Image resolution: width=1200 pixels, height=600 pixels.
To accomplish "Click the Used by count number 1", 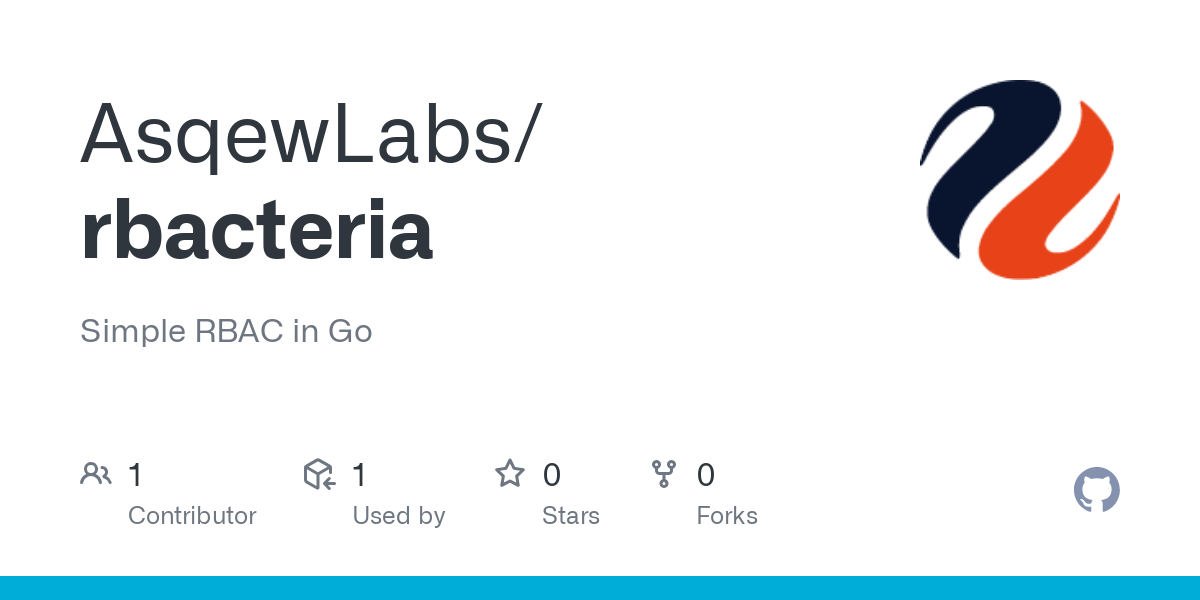I will point(360,475).
